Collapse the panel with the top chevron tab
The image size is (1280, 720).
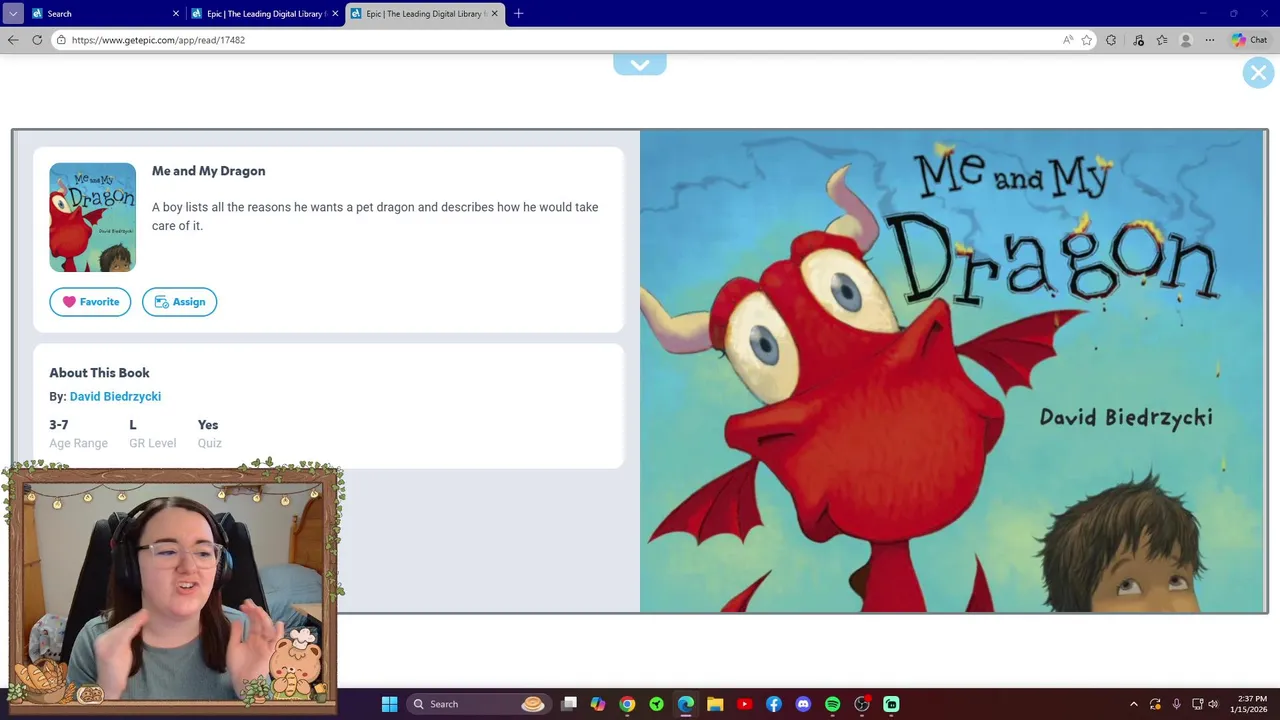coord(640,65)
